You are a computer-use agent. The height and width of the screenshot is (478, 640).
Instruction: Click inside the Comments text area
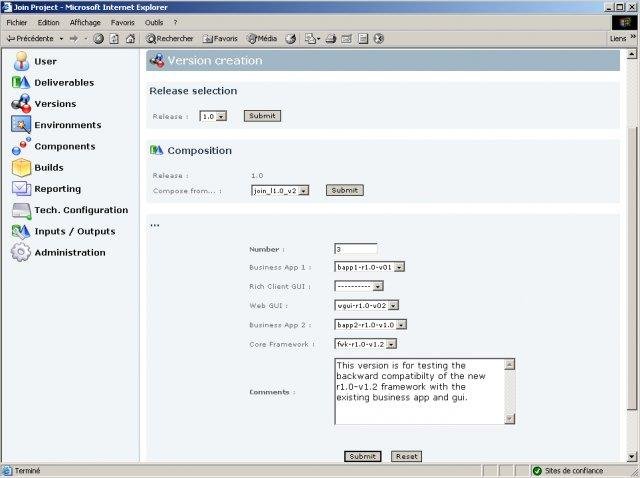(x=420, y=391)
